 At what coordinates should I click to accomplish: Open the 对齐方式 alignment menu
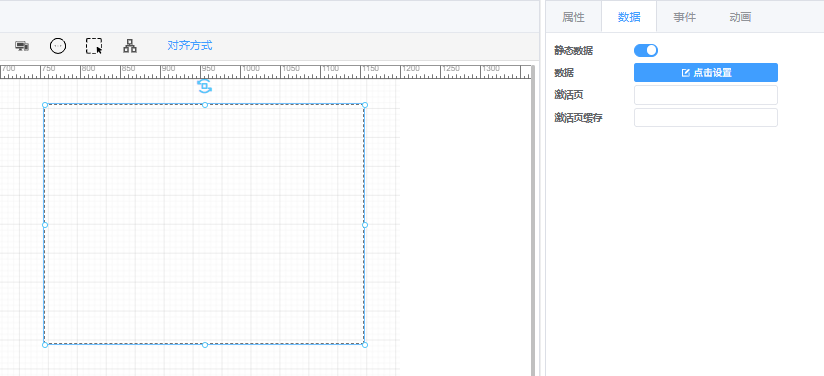tap(190, 46)
